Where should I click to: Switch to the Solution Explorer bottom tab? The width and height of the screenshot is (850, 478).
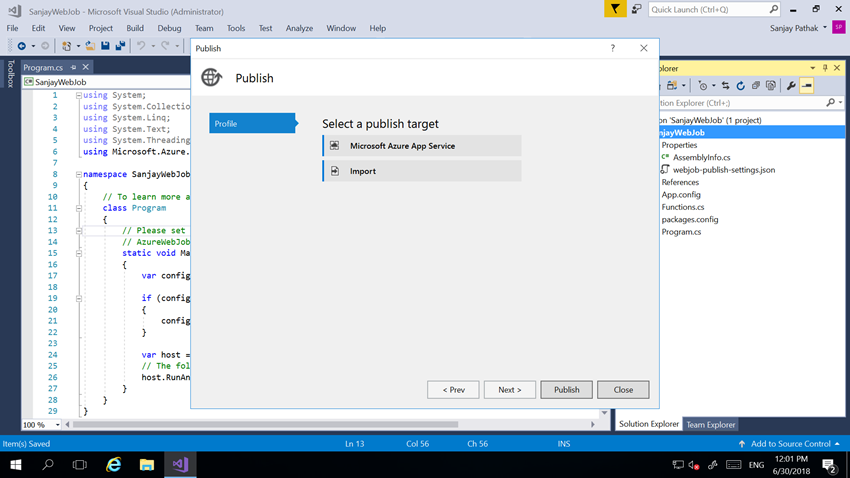pyautogui.click(x=648, y=424)
